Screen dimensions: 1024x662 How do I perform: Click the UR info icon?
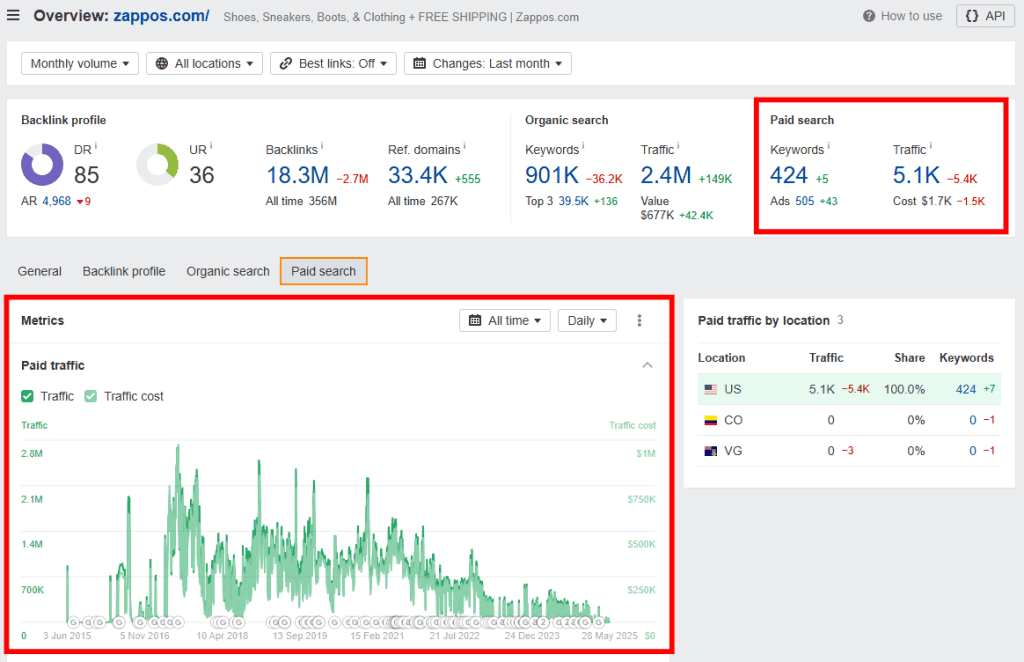[x=211, y=145]
